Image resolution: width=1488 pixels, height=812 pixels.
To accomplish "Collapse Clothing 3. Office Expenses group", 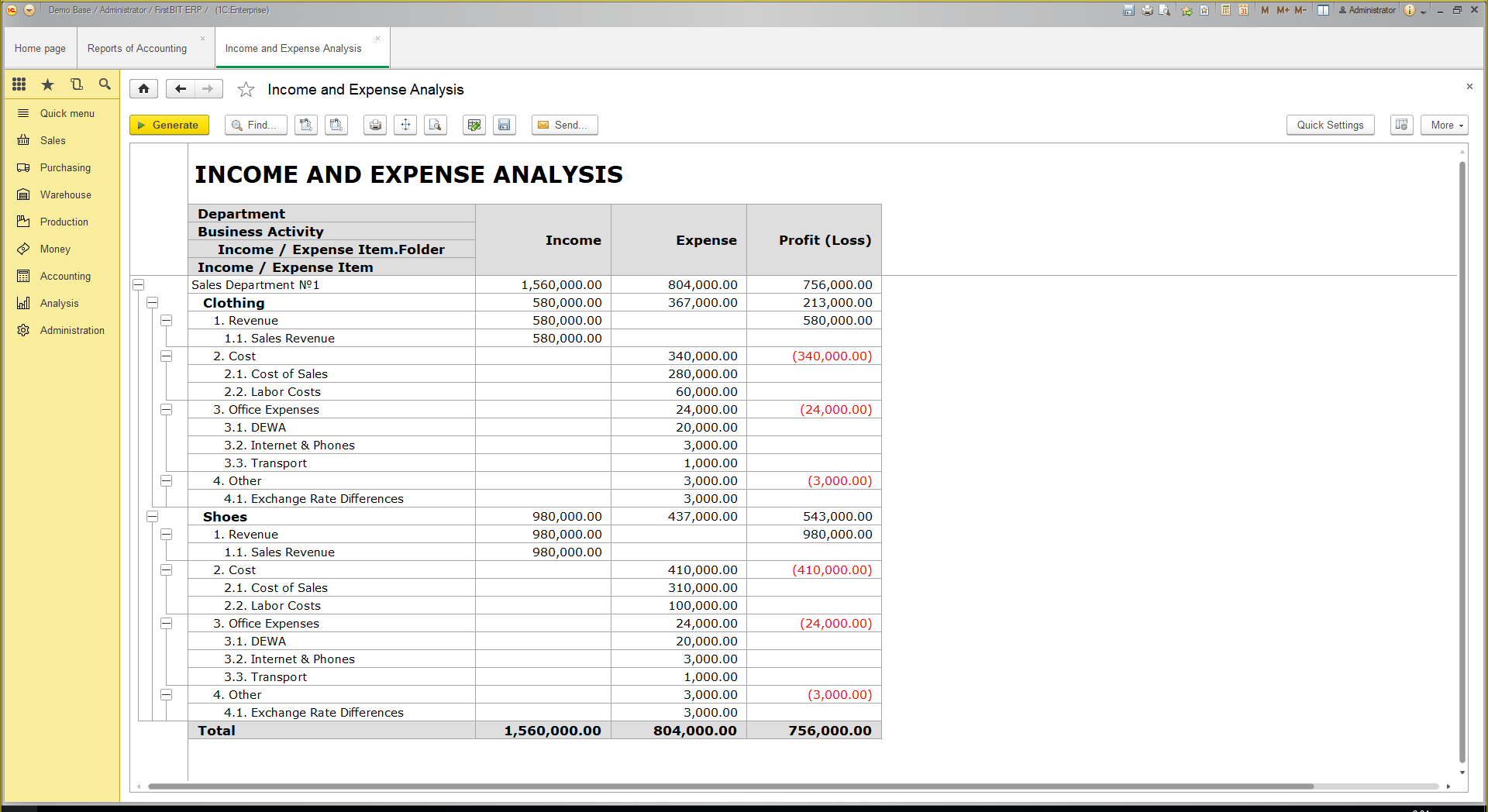I will click(x=166, y=410).
